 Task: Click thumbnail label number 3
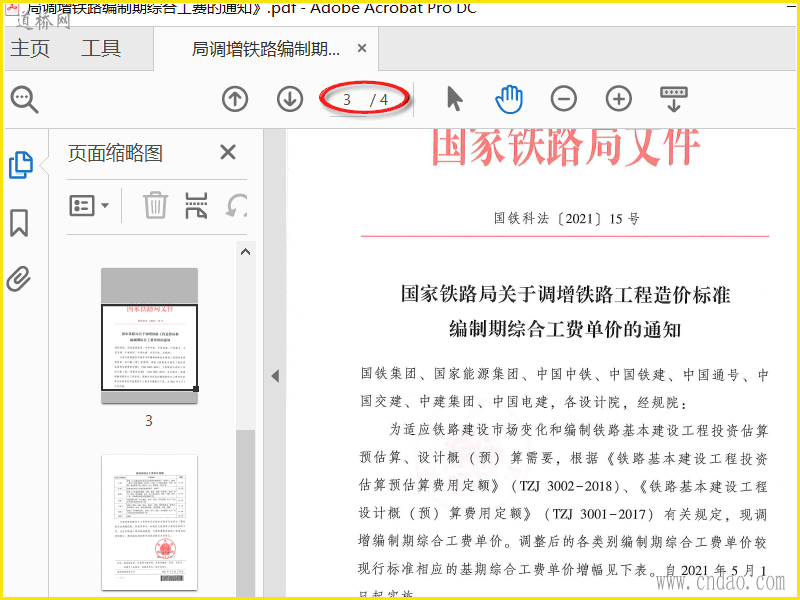click(148, 421)
